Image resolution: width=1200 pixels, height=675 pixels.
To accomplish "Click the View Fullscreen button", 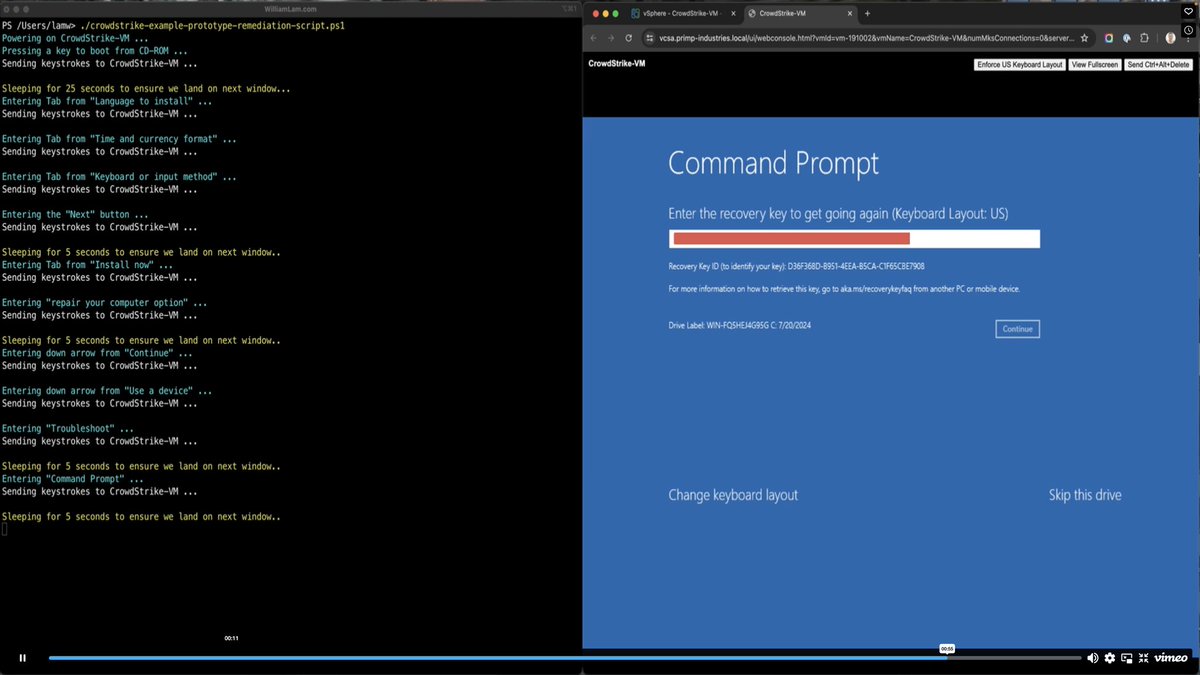I will (x=1094, y=64).
